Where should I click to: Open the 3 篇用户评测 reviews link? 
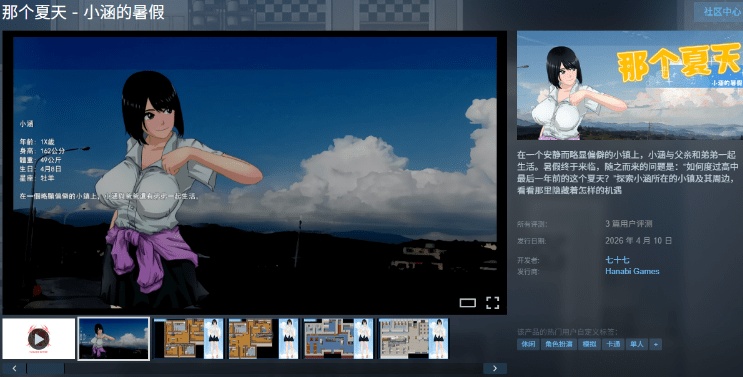click(x=629, y=224)
